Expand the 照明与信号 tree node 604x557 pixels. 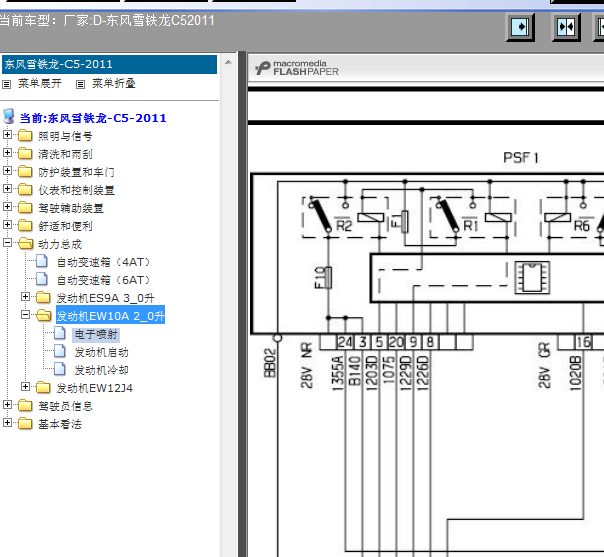pos(7,134)
